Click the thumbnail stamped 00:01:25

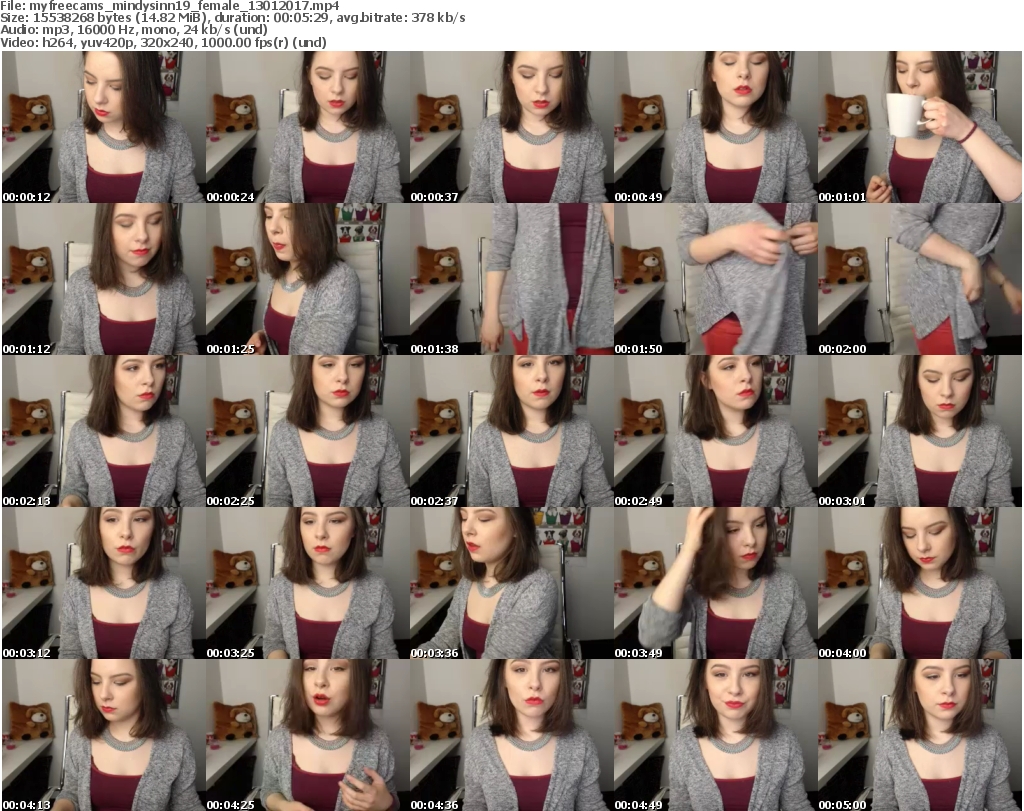(308, 279)
